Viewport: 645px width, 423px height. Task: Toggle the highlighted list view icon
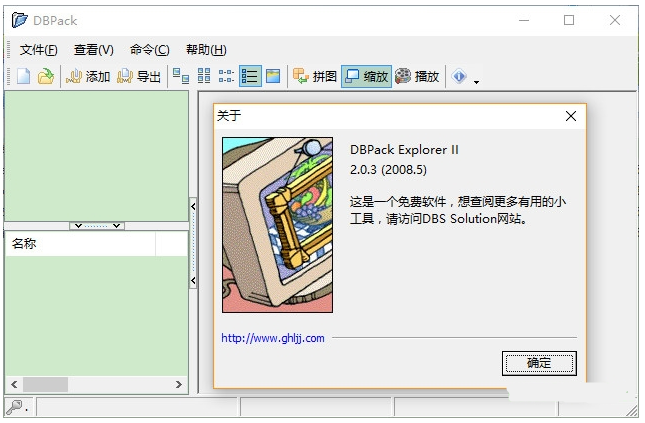coord(250,76)
